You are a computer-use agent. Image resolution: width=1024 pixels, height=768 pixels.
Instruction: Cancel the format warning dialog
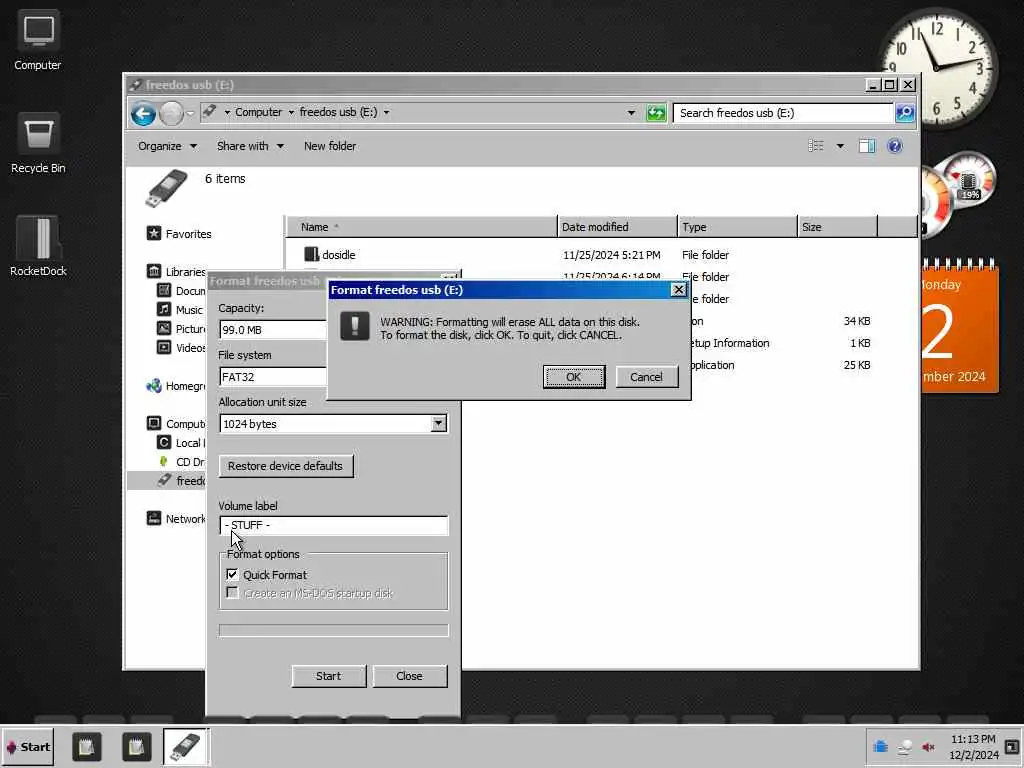[x=646, y=377]
